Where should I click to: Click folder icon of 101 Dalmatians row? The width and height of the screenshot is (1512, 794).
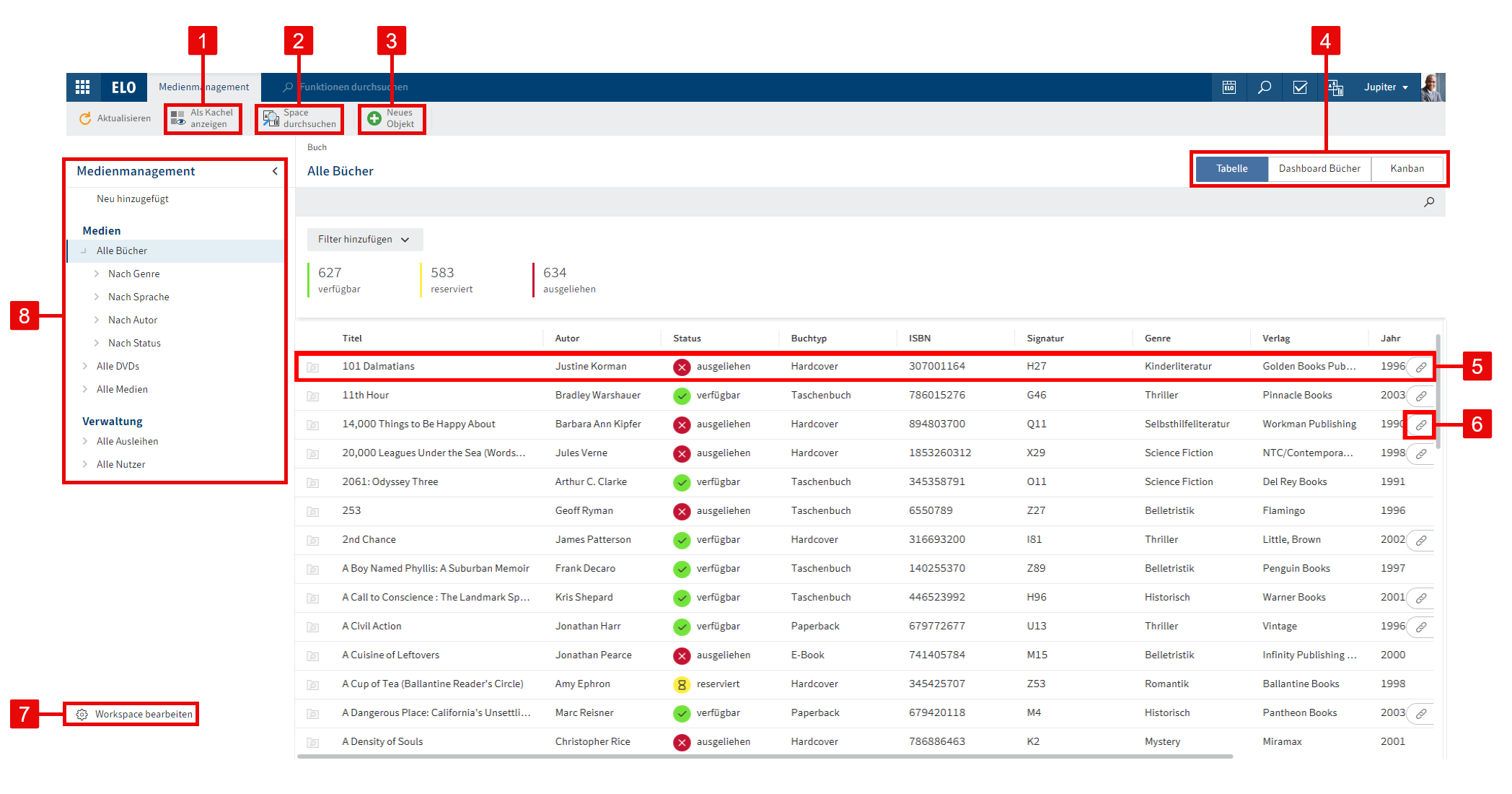[313, 367]
